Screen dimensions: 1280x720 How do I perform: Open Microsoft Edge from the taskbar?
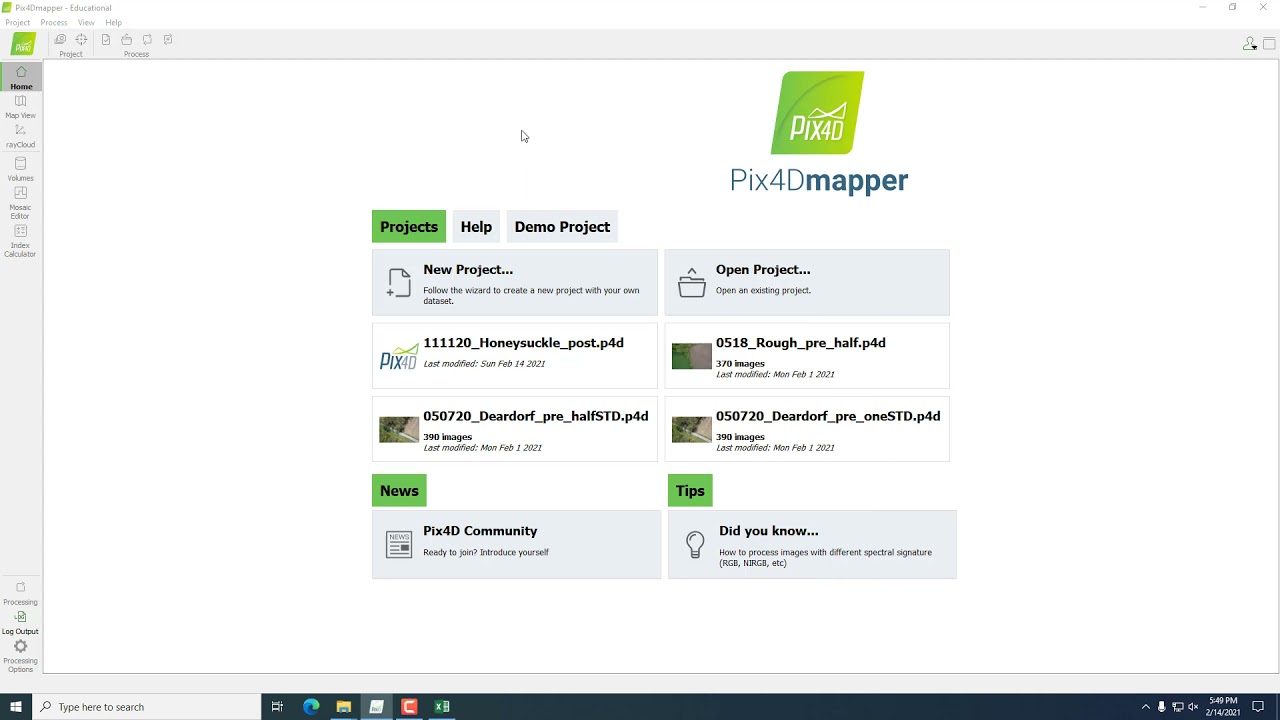pyautogui.click(x=311, y=707)
